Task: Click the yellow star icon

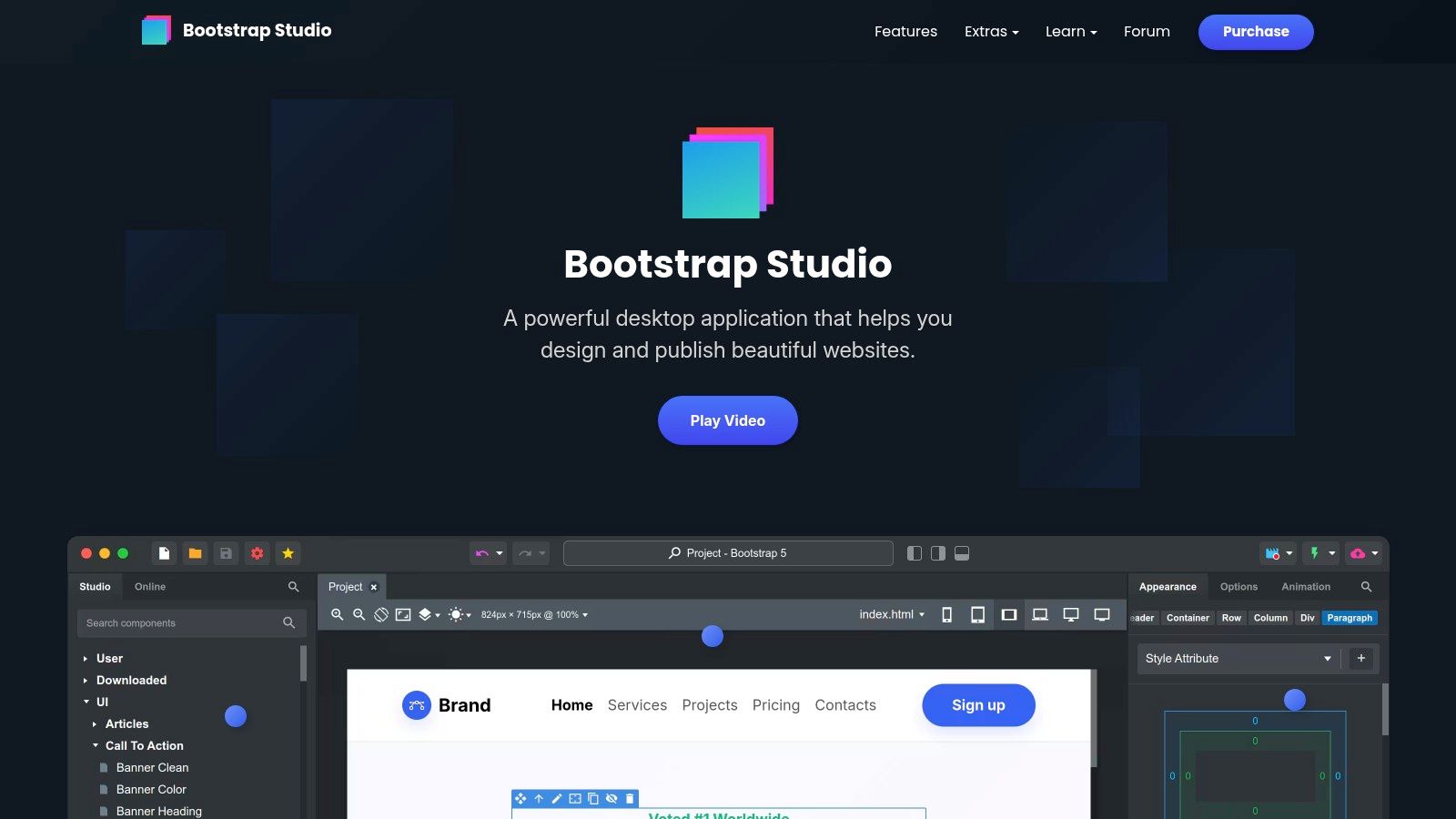Action: point(288,553)
